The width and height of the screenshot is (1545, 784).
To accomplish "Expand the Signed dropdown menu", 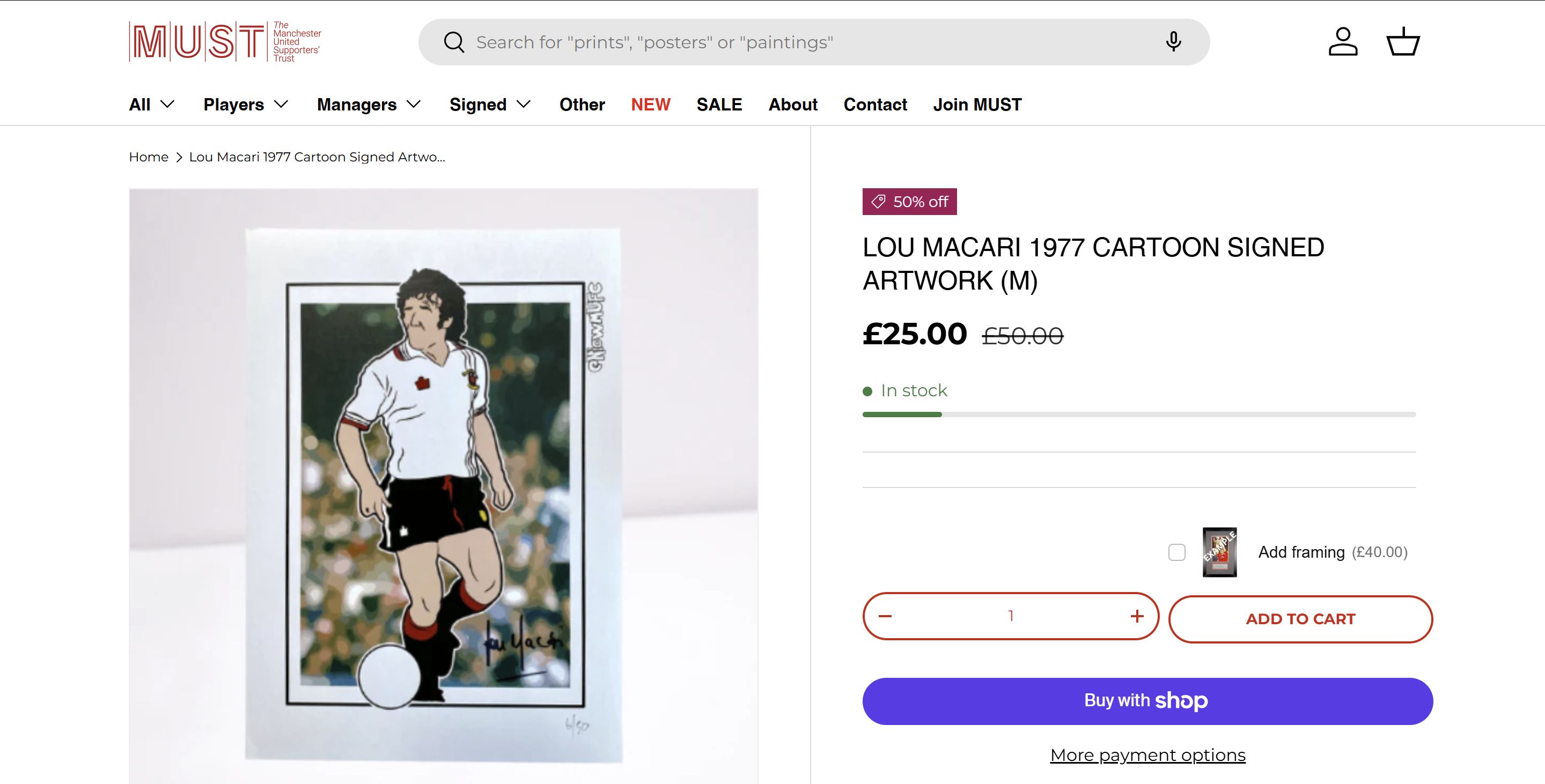I will [x=490, y=104].
